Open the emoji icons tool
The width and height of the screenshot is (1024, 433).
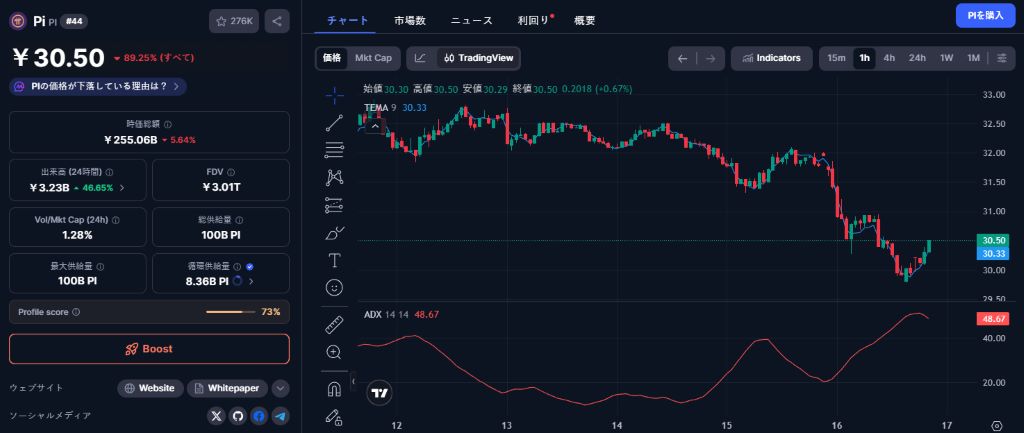(334, 287)
